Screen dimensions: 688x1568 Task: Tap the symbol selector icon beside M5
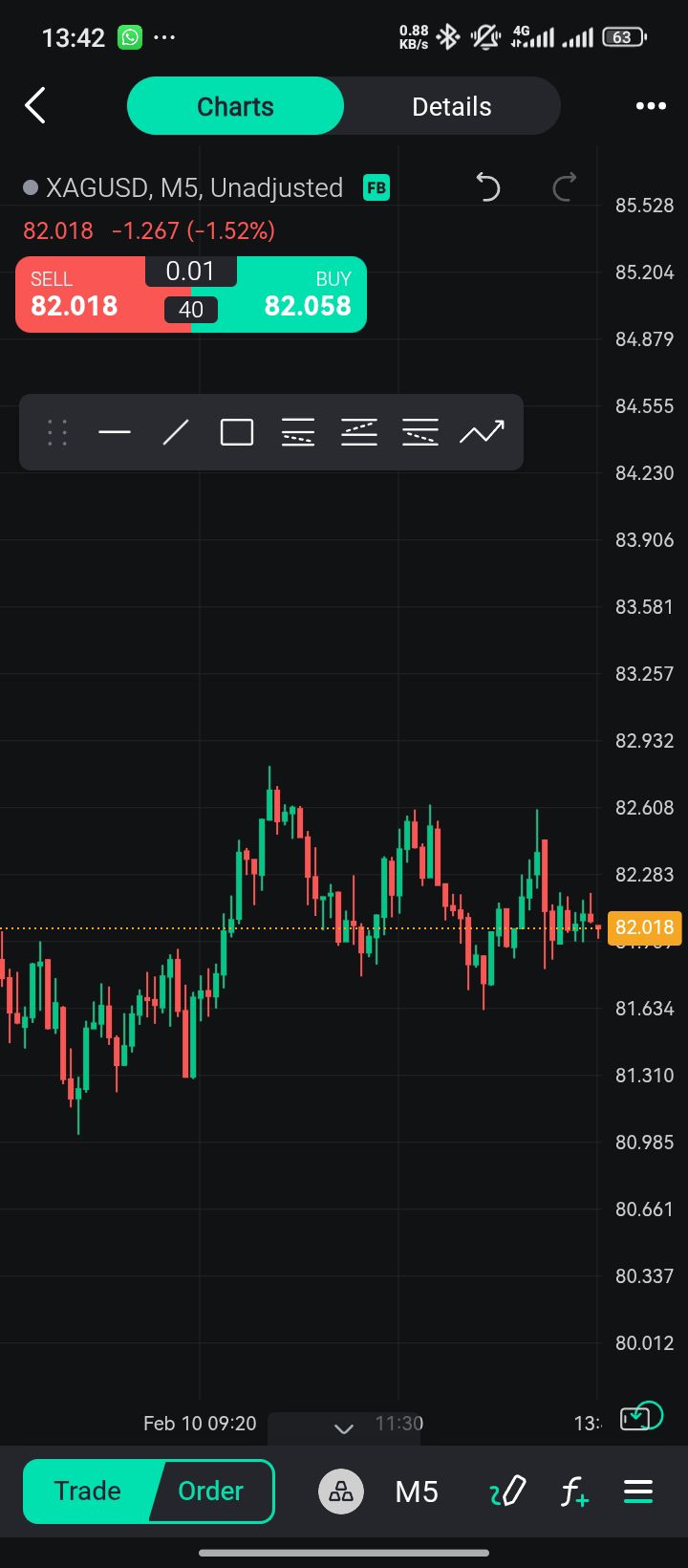[341, 1492]
